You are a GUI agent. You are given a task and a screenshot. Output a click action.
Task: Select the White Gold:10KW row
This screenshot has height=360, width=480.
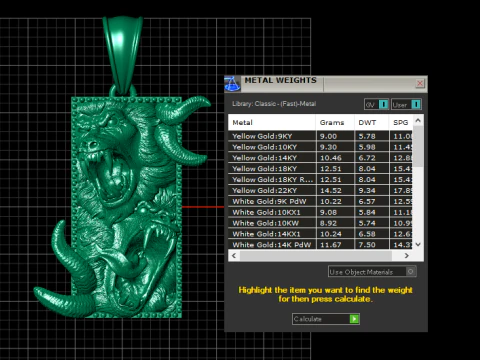pos(320,223)
